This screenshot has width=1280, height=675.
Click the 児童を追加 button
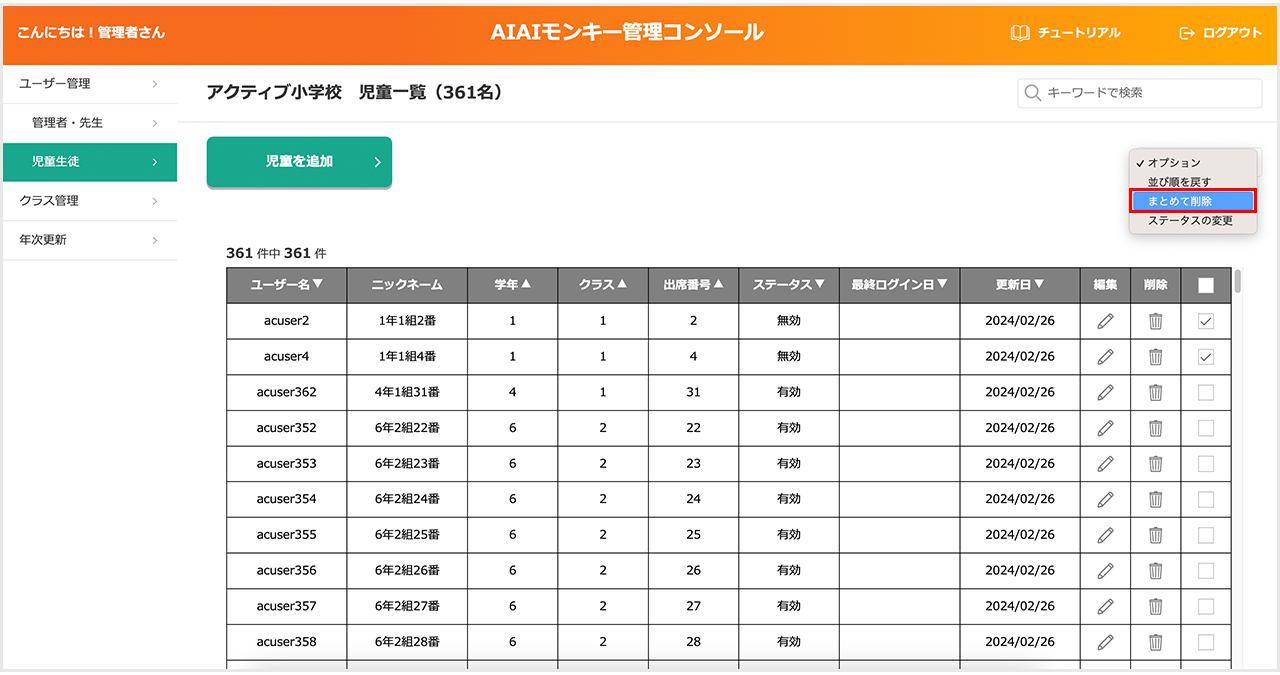(x=299, y=162)
